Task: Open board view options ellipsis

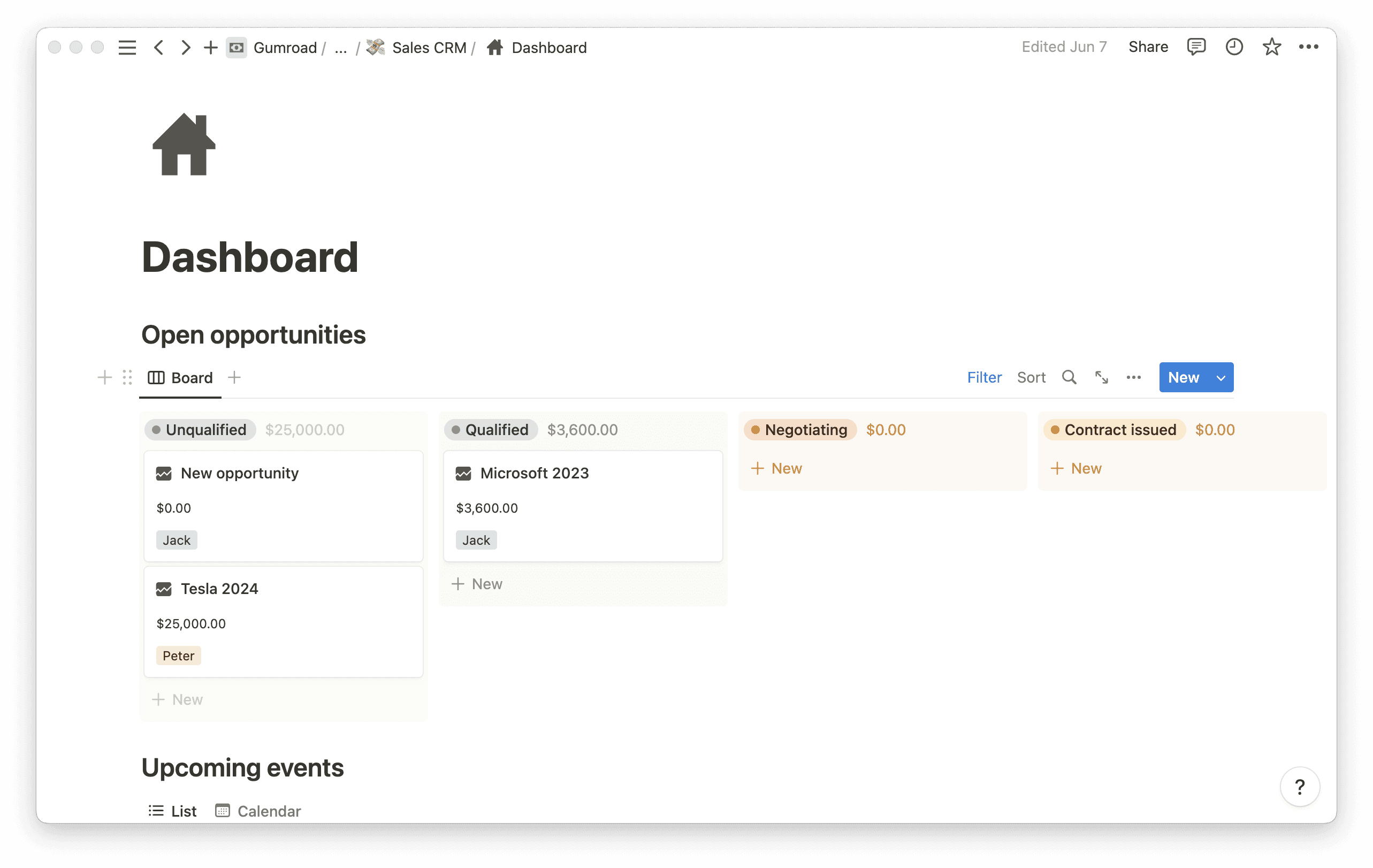Action: coord(1133,377)
